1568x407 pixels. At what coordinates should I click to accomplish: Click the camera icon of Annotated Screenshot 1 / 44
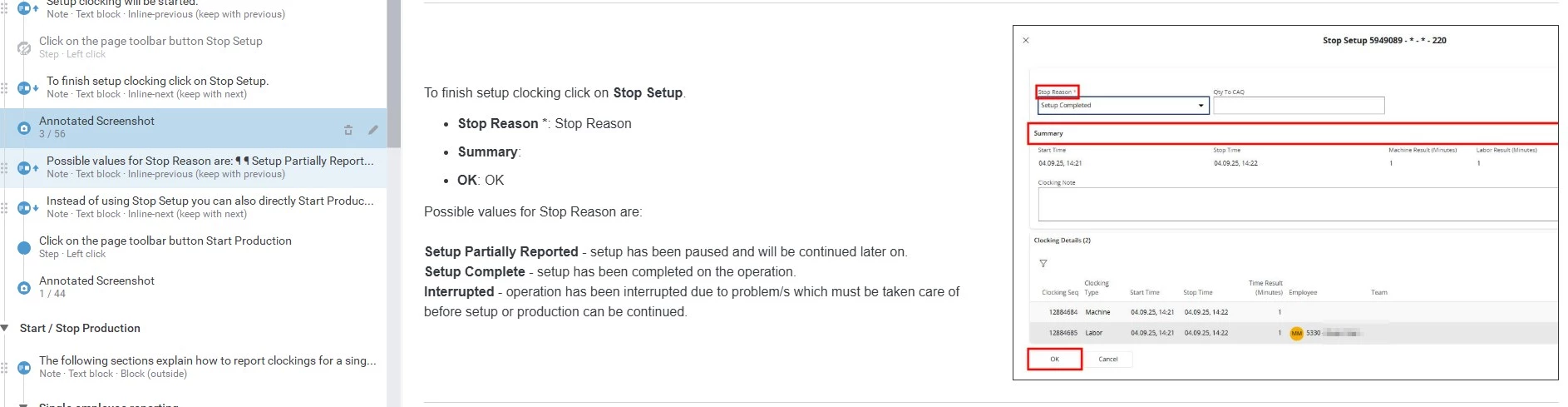(24, 288)
